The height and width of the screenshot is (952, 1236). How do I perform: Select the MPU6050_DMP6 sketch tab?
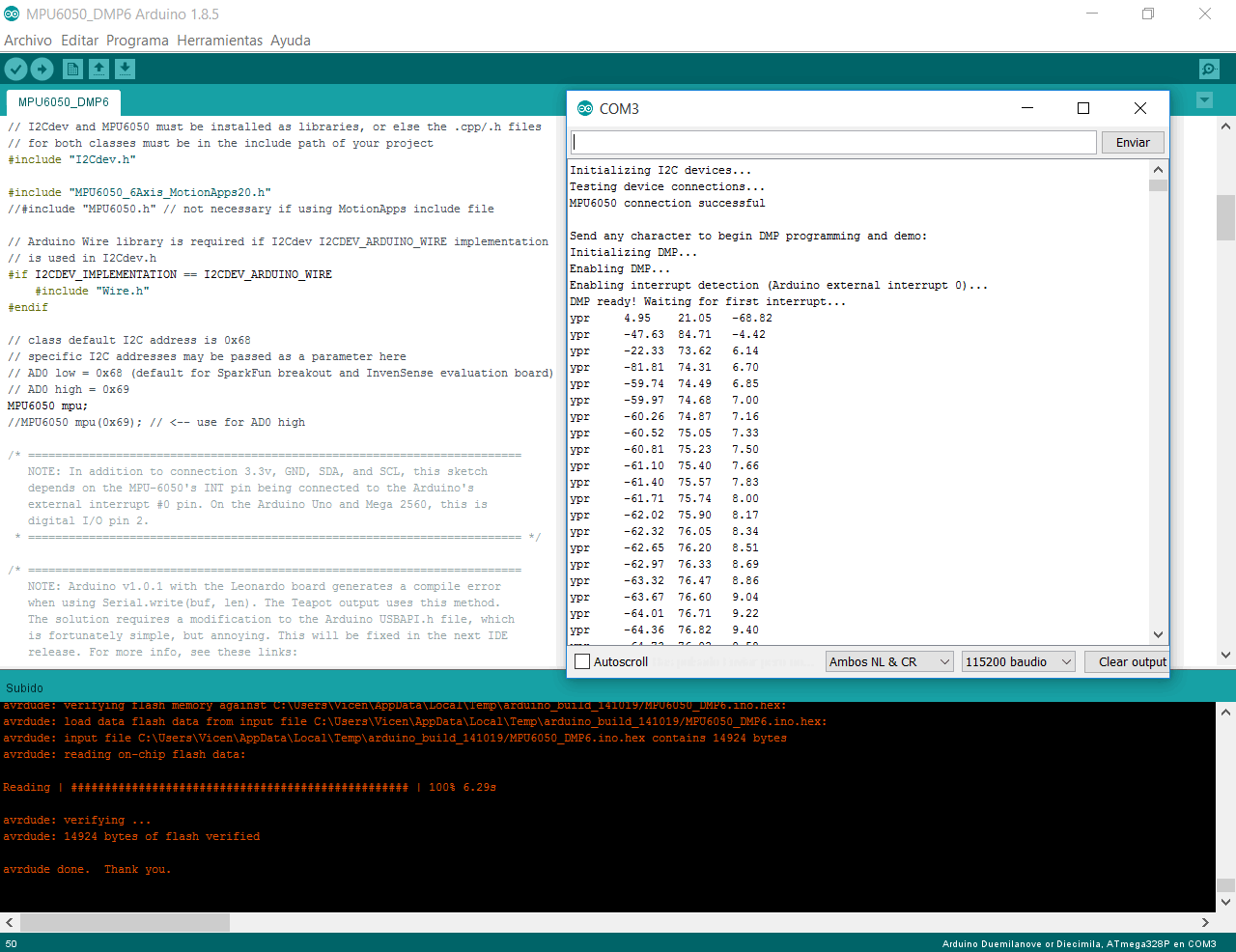pos(64,102)
